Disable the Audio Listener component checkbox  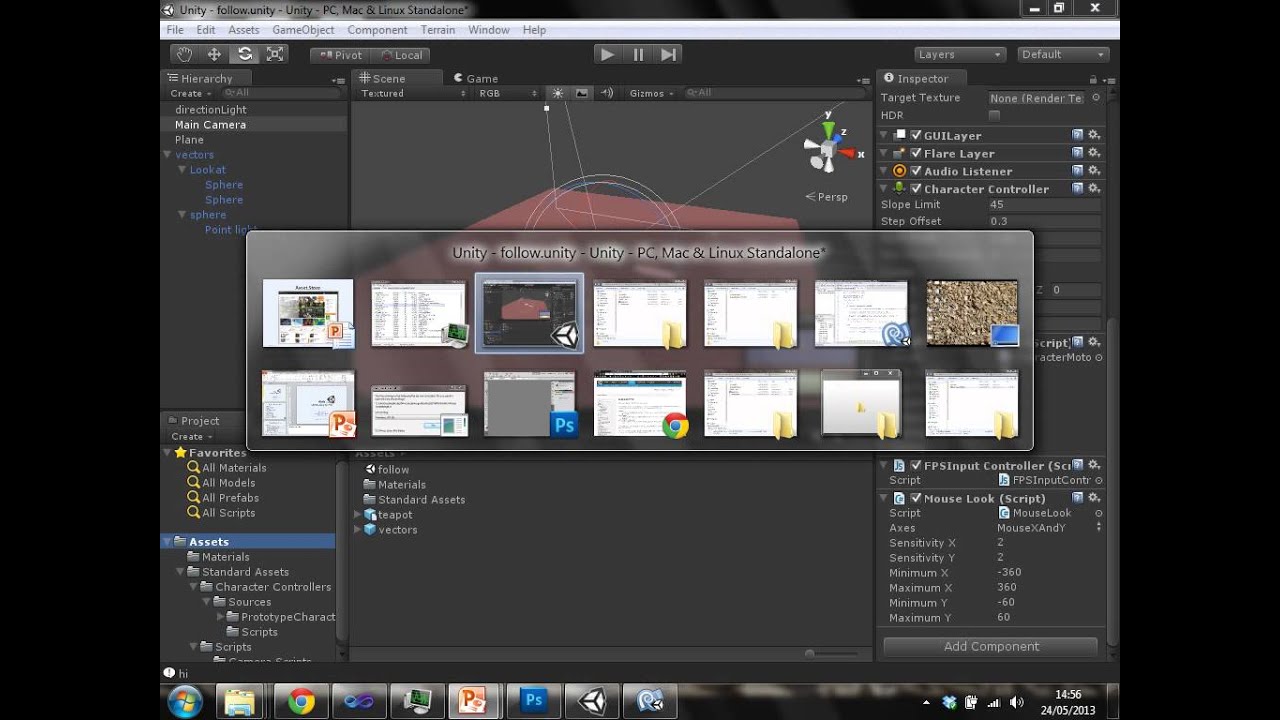click(x=916, y=171)
